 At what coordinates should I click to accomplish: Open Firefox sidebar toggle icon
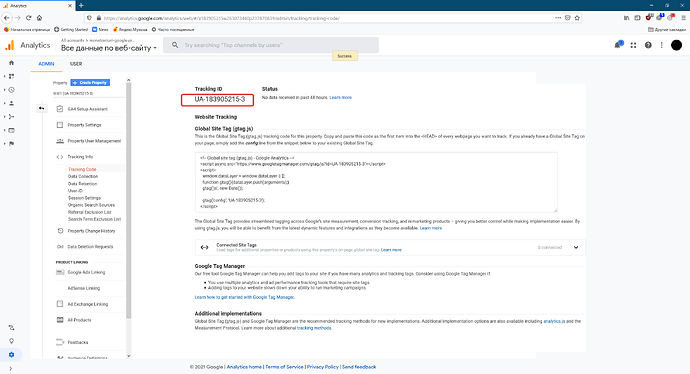click(x=637, y=18)
